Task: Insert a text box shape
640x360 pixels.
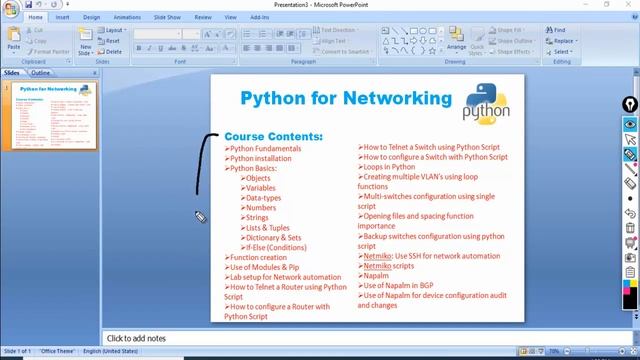Action: [x=385, y=31]
